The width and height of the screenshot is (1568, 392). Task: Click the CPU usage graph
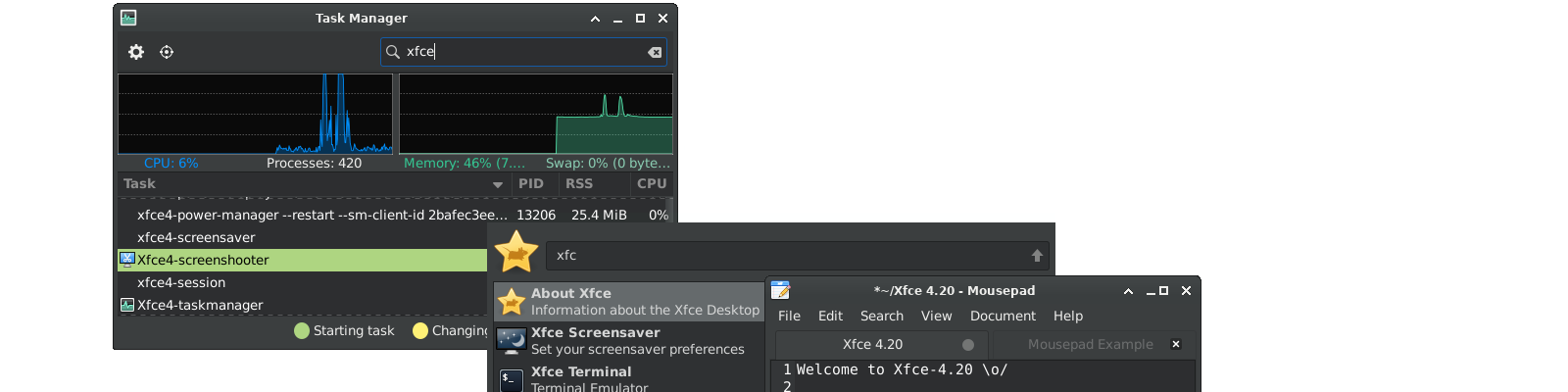255,115
